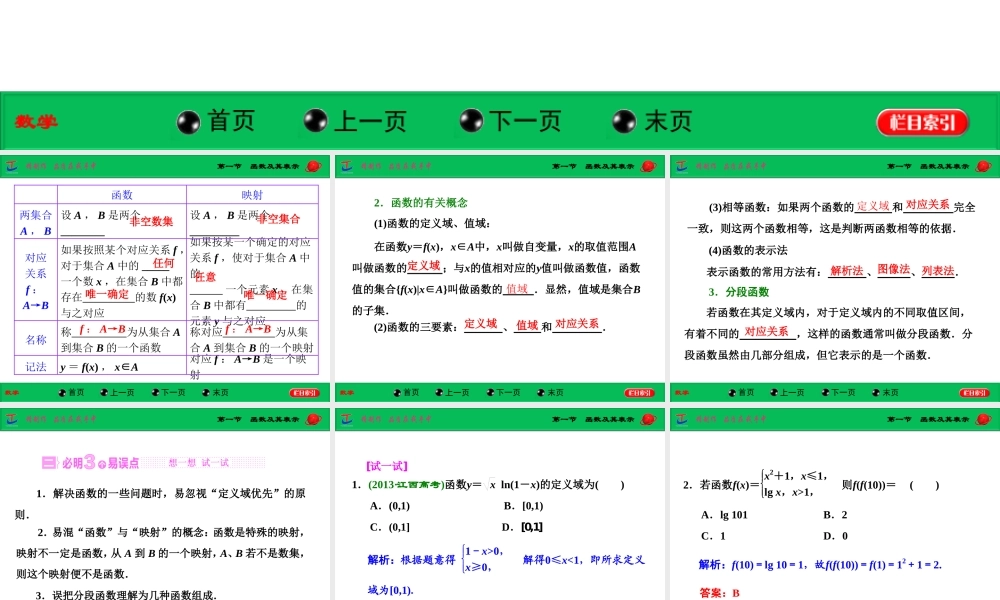Click the 函数 column header in the table
The height and width of the screenshot is (600, 1000).
tap(122, 194)
